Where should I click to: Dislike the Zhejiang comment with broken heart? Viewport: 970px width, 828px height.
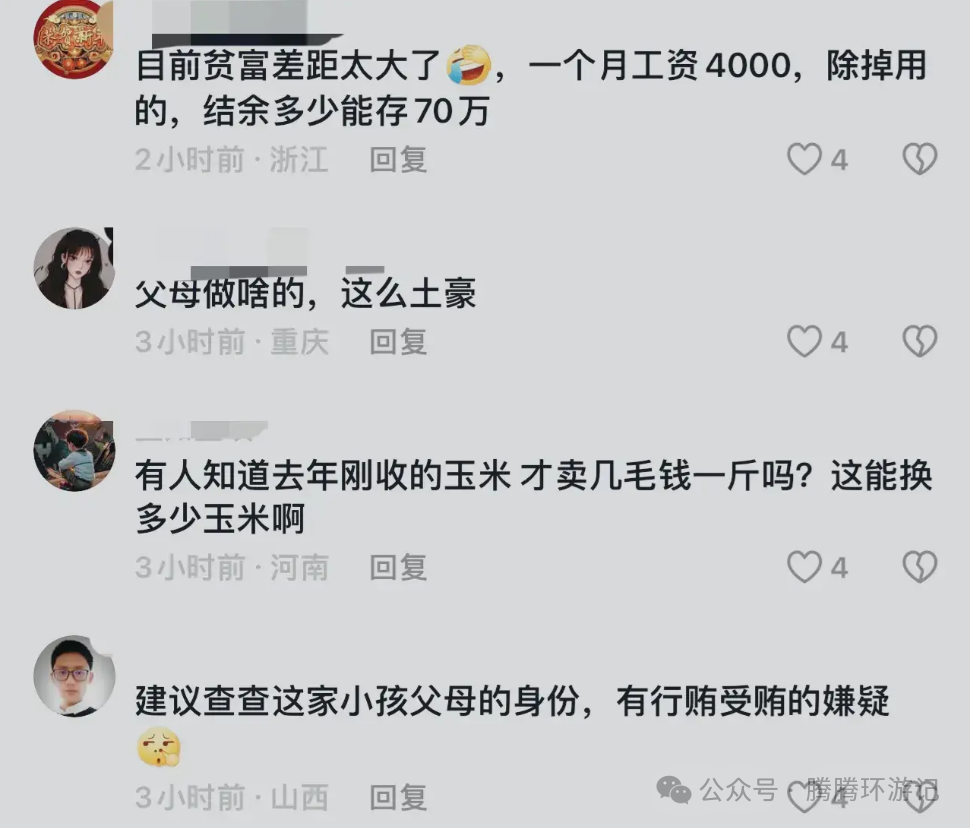pyautogui.click(x=920, y=159)
